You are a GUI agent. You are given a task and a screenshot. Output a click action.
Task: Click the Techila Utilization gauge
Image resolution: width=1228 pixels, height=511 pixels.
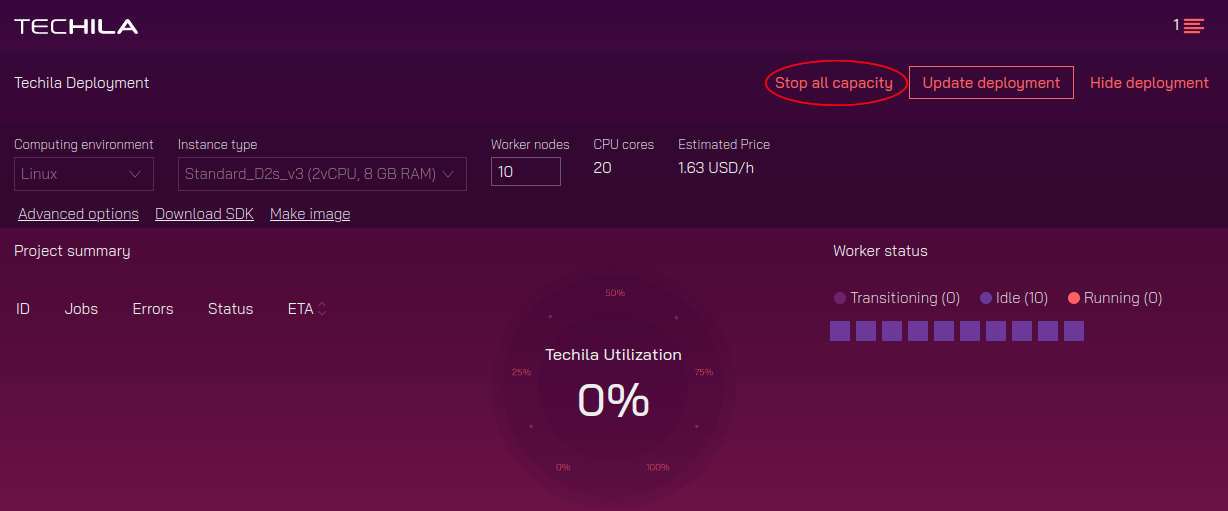click(x=613, y=389)
